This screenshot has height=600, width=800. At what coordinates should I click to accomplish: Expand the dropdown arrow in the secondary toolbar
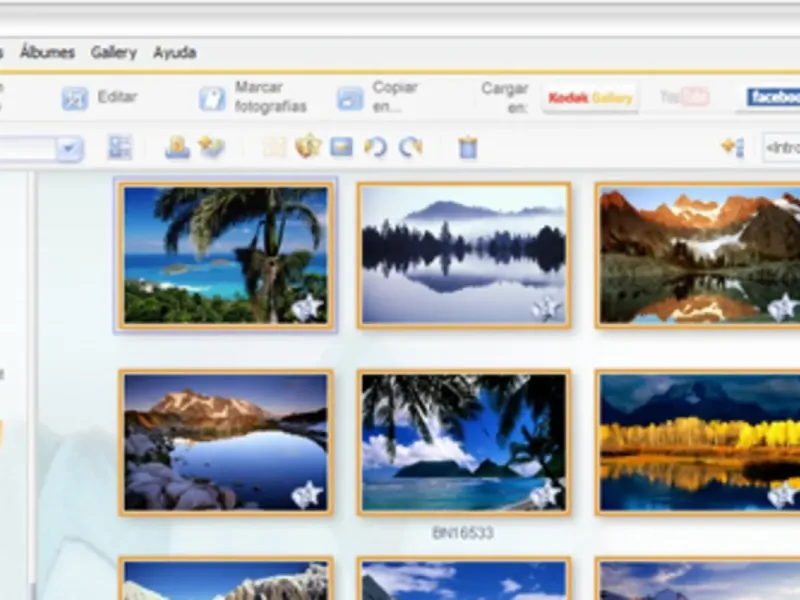click(69, 149)
